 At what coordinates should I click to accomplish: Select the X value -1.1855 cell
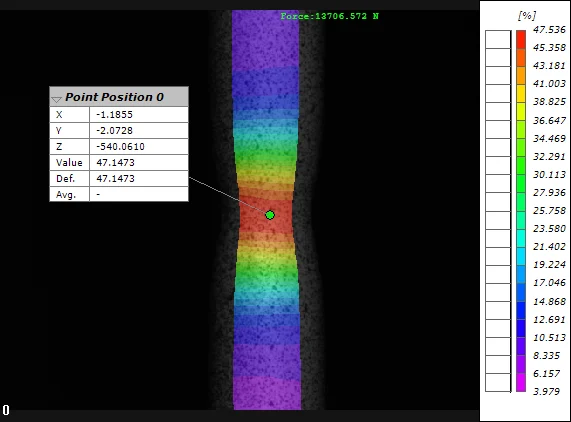click(x=139, y=115)
